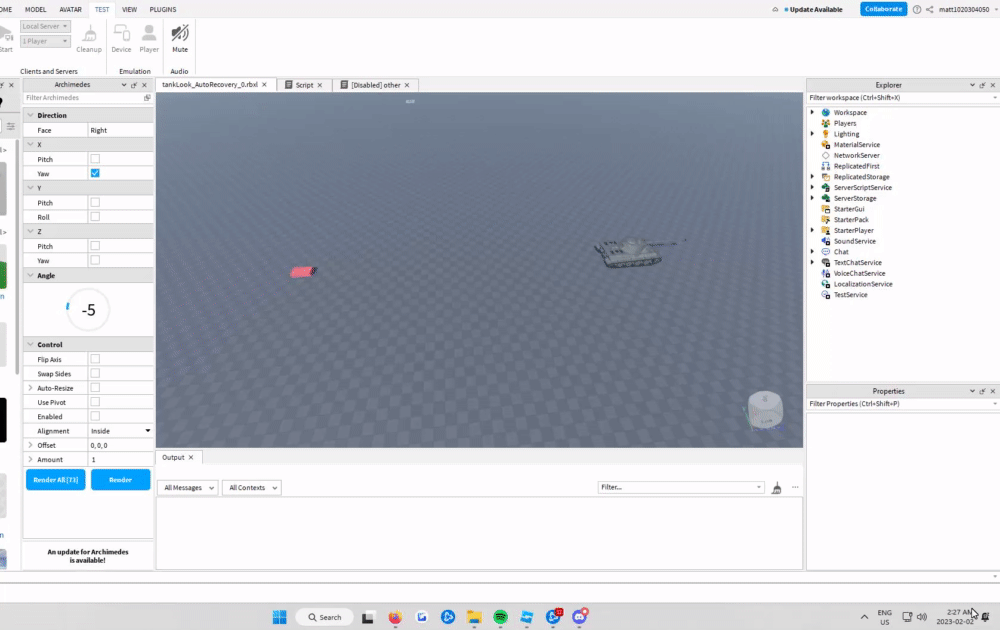Select MaterialService in Explorer
This screenshot has width=1000, height=630.
[x=857, y=145]
